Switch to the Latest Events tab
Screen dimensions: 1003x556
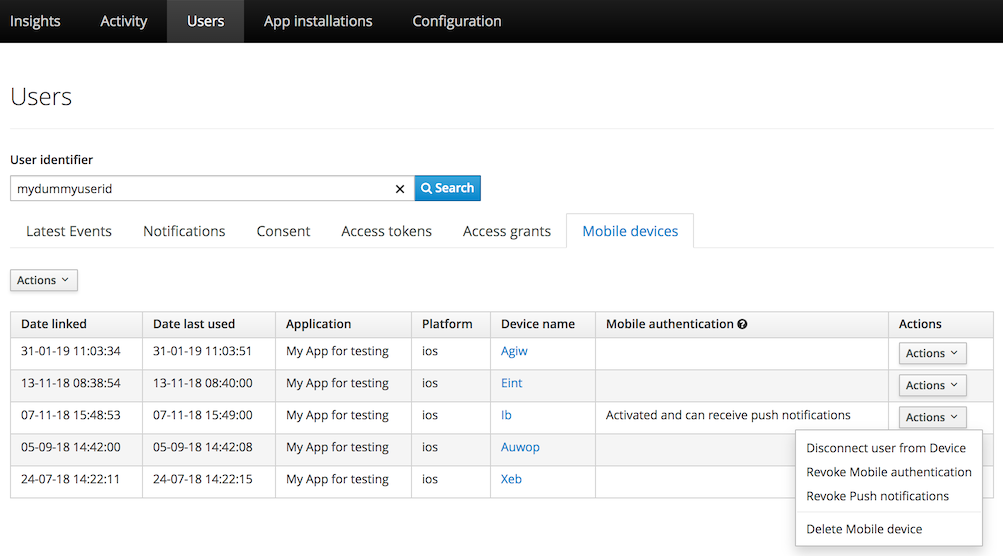click(x=69, y=231)
